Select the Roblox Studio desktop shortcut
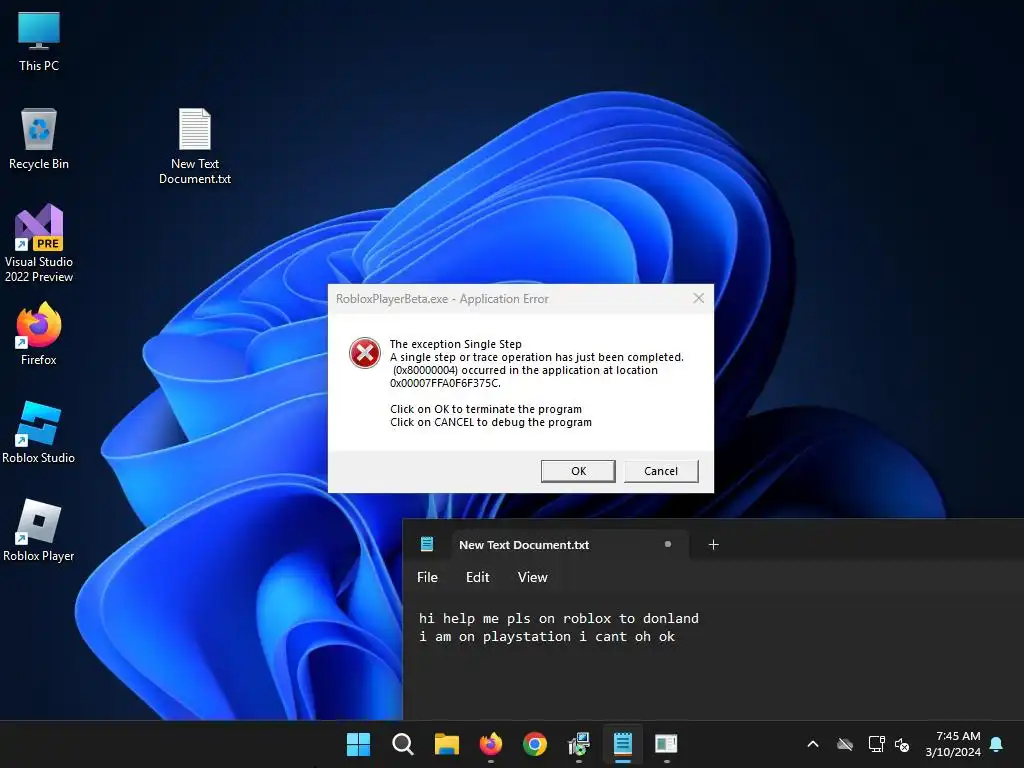Screen dimensions: 1024x768 (x=39, y=432)
